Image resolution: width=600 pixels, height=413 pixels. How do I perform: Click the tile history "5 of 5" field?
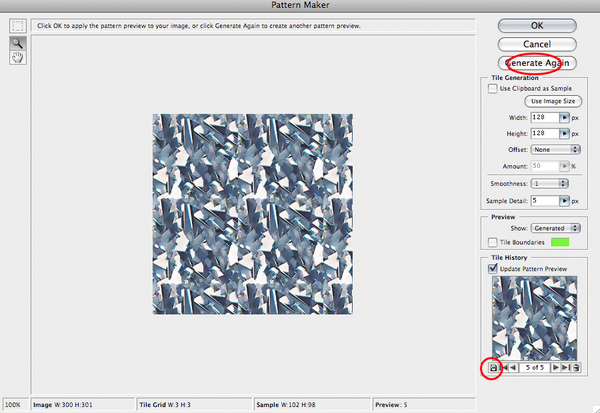pos(535,368)
